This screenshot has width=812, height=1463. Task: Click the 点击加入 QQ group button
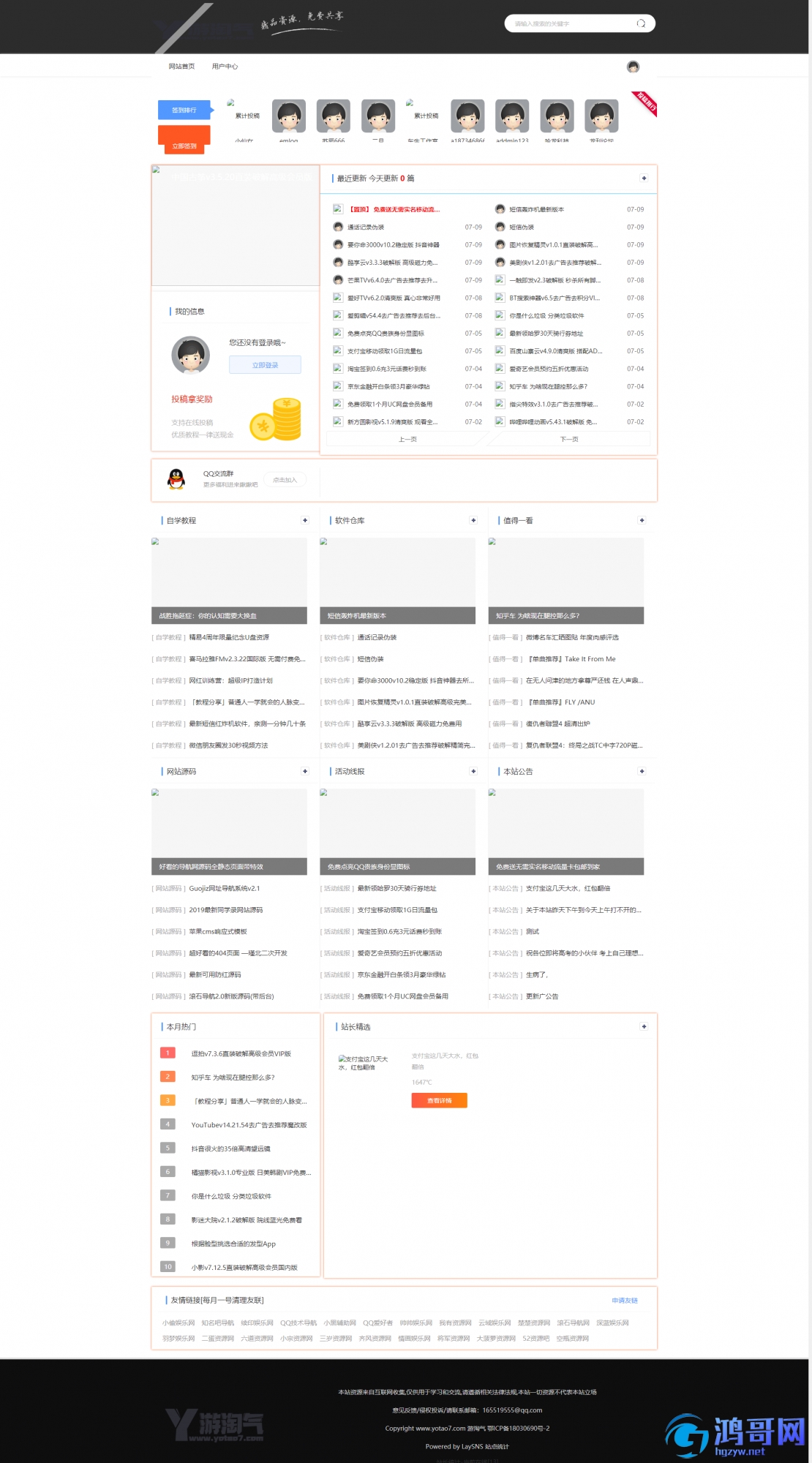[285, 480]
